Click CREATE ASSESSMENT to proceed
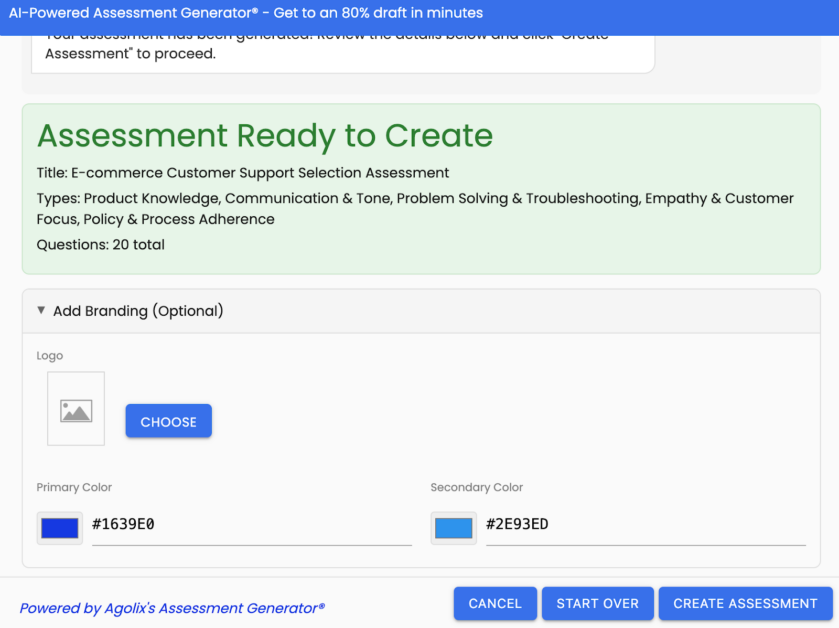This screenshot has height=628, width=839. (x=745, y=604)
